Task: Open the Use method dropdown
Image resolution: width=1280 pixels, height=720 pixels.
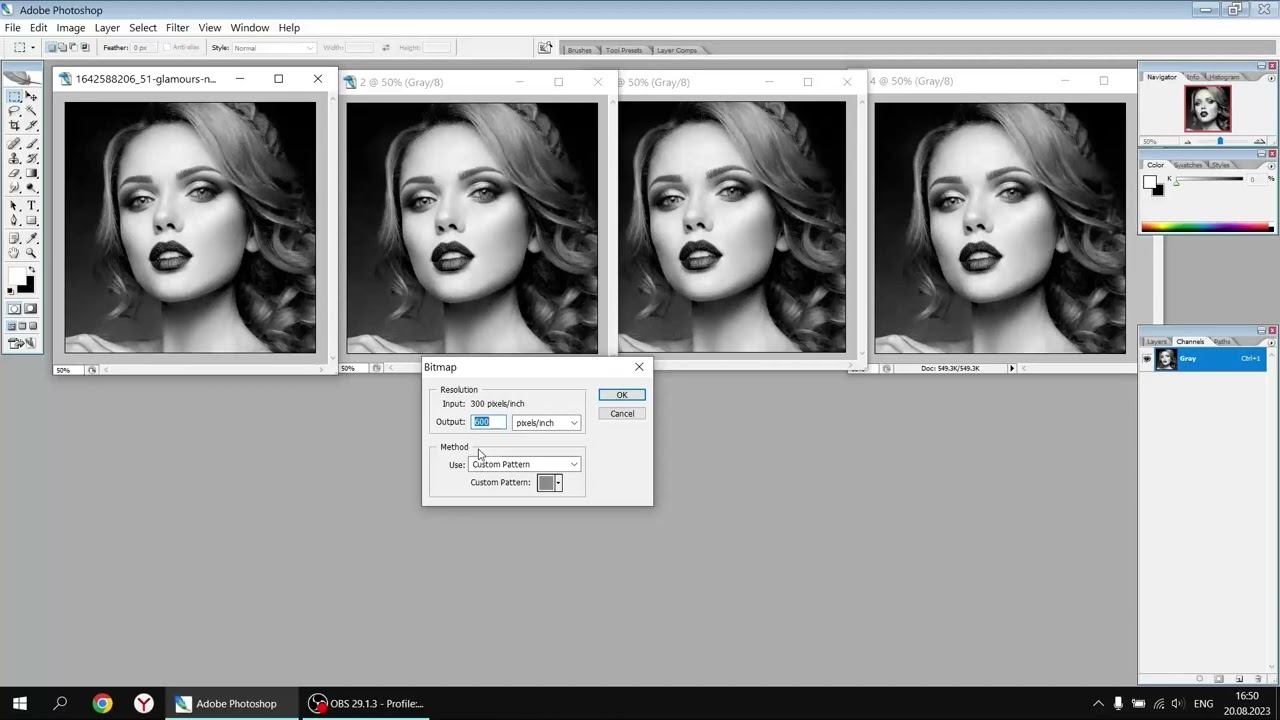Action: [x=525, y=464]
